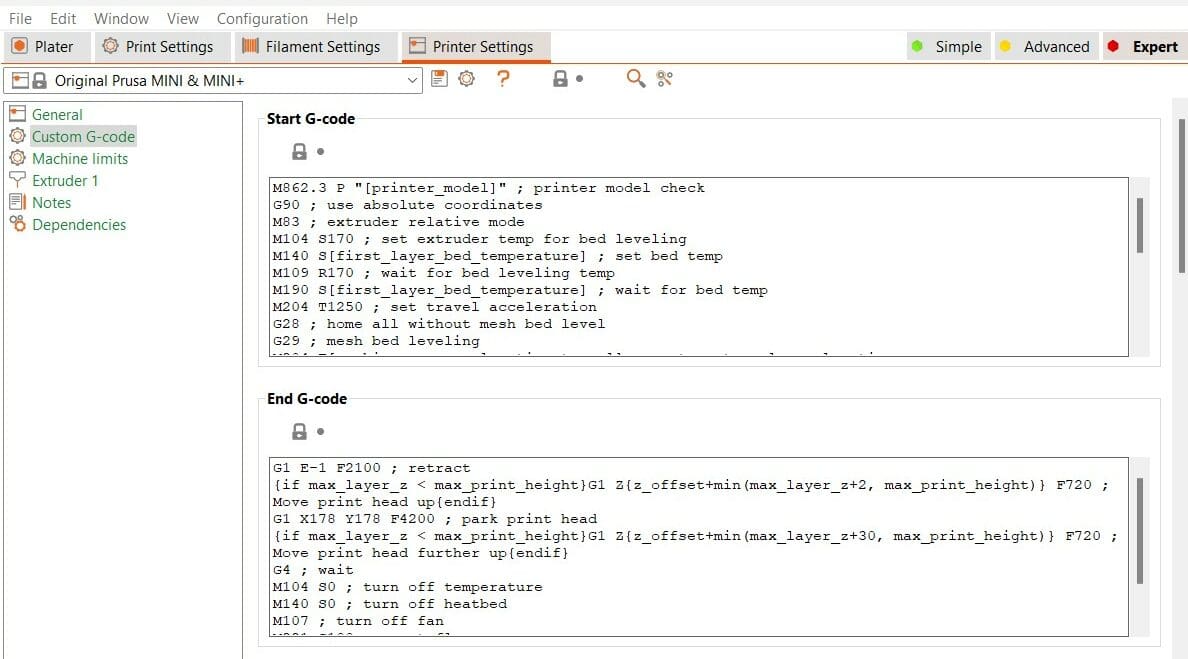
Task: Click the 'G29 ; mesh bed leveling' line
Action: pos(376,341)
